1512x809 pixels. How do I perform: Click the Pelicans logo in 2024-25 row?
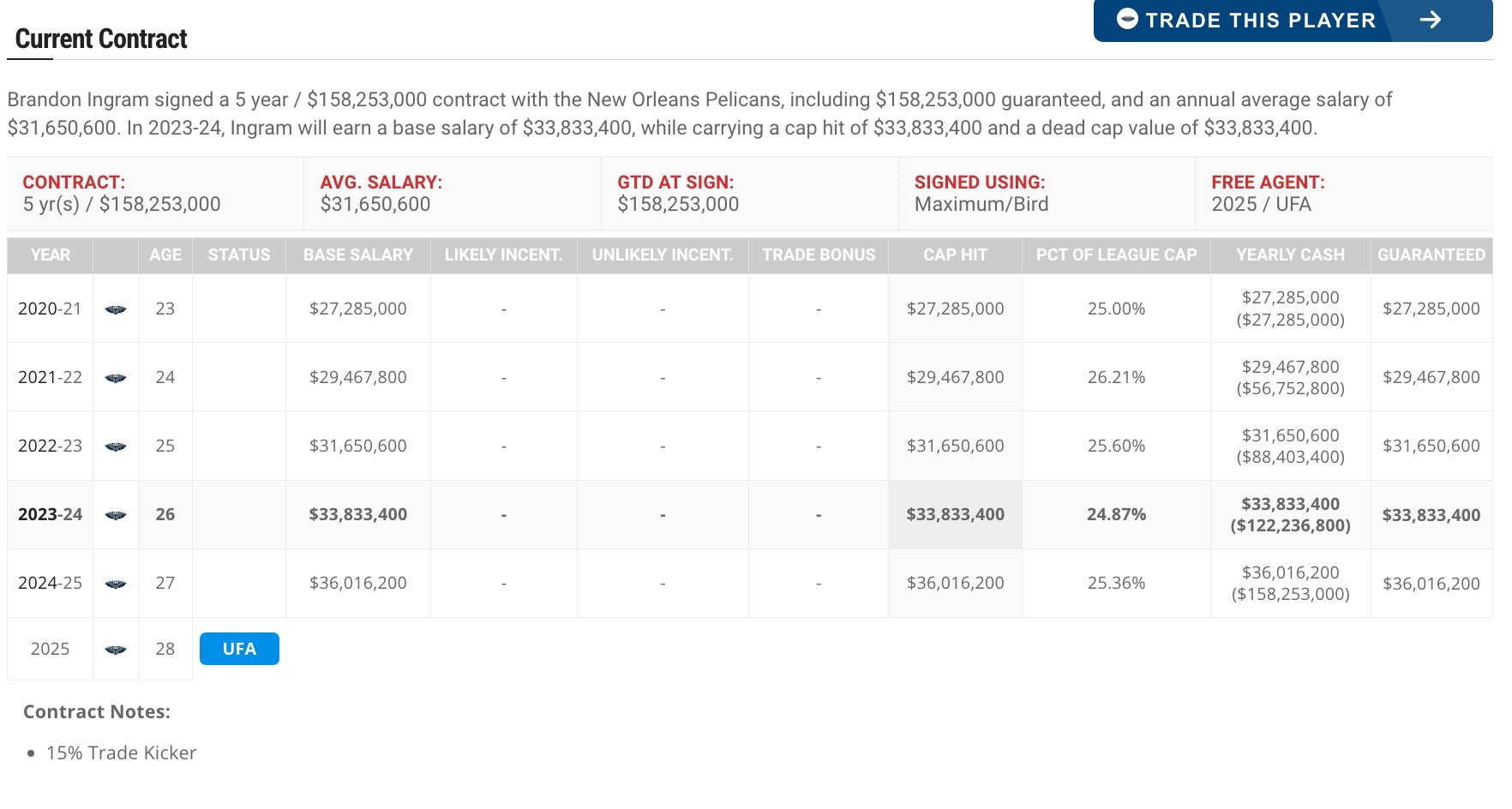pyautogui.click(x=116, y=584)
